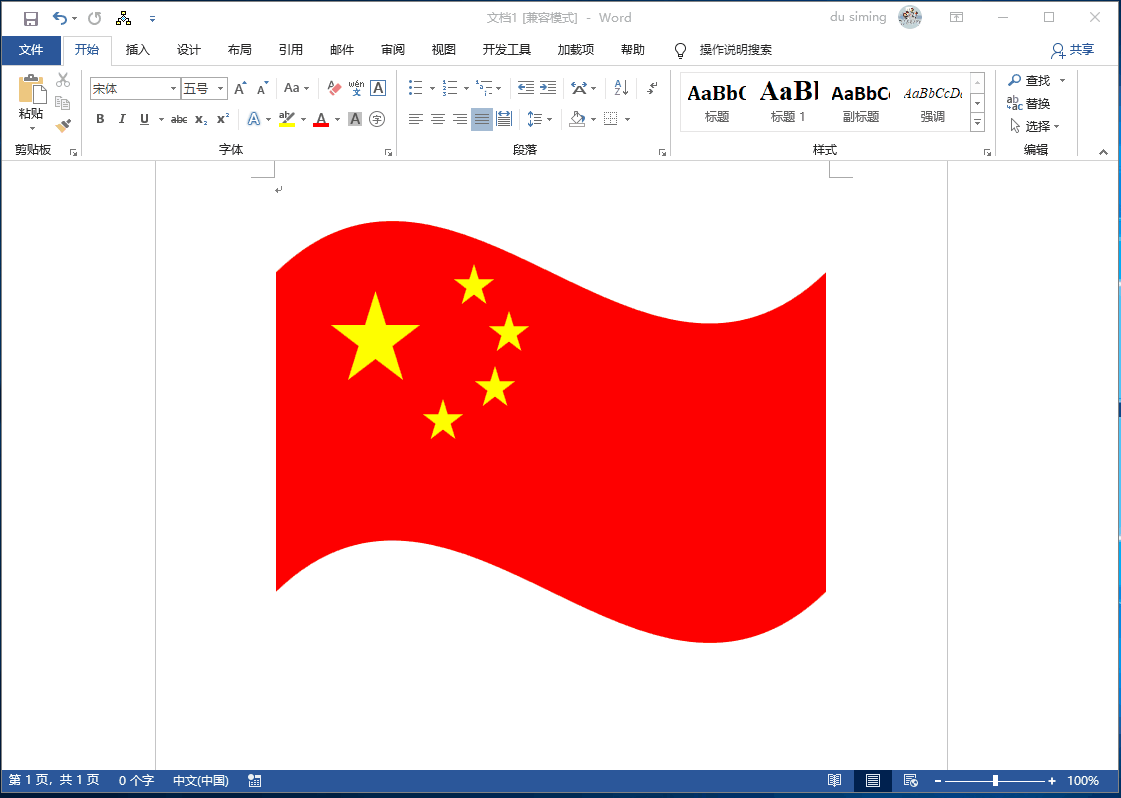Toggle subscript formatting
Viewport: 1121px width, 798px height.
click(201, 119)
